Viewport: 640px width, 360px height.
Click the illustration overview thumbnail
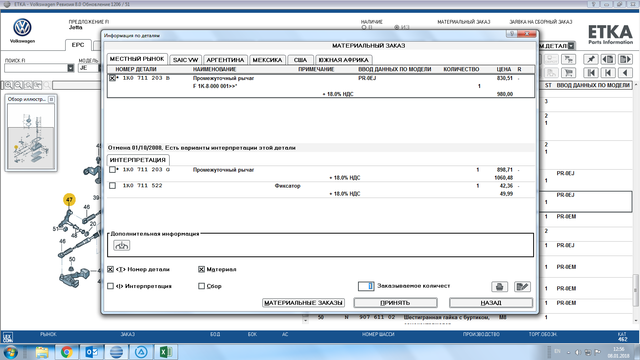coord(31,136)
